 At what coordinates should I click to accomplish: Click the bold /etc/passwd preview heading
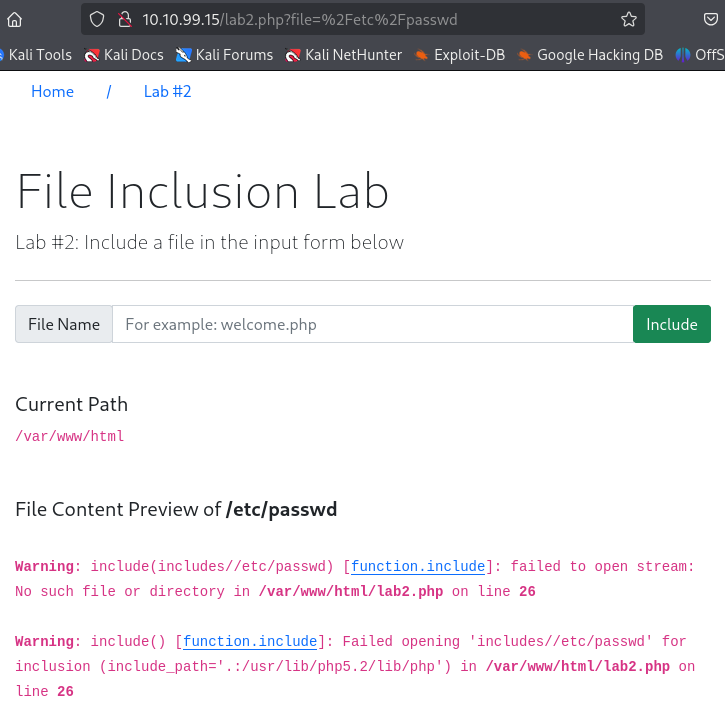282,510
